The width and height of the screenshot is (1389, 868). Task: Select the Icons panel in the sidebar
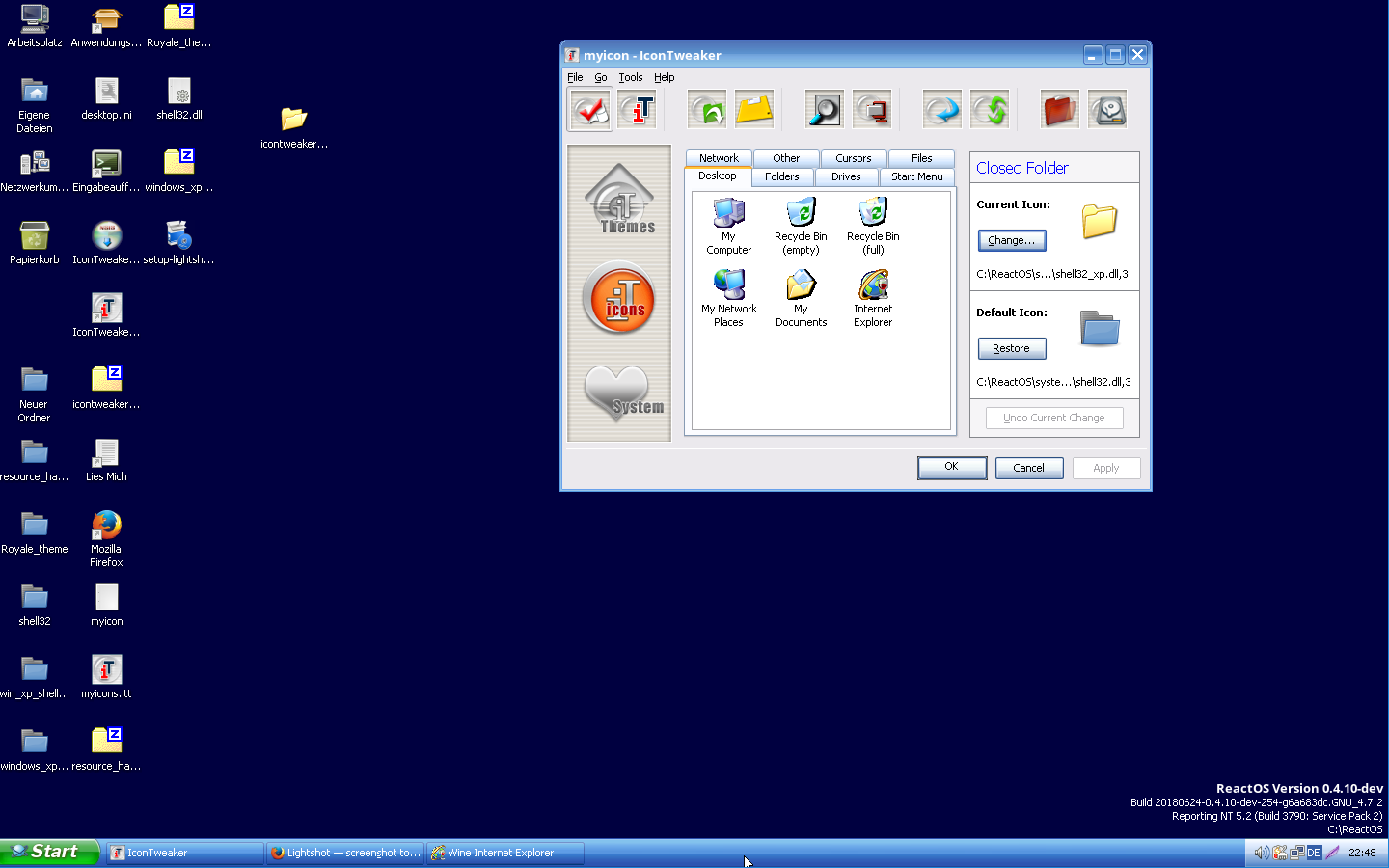point(618,299)
